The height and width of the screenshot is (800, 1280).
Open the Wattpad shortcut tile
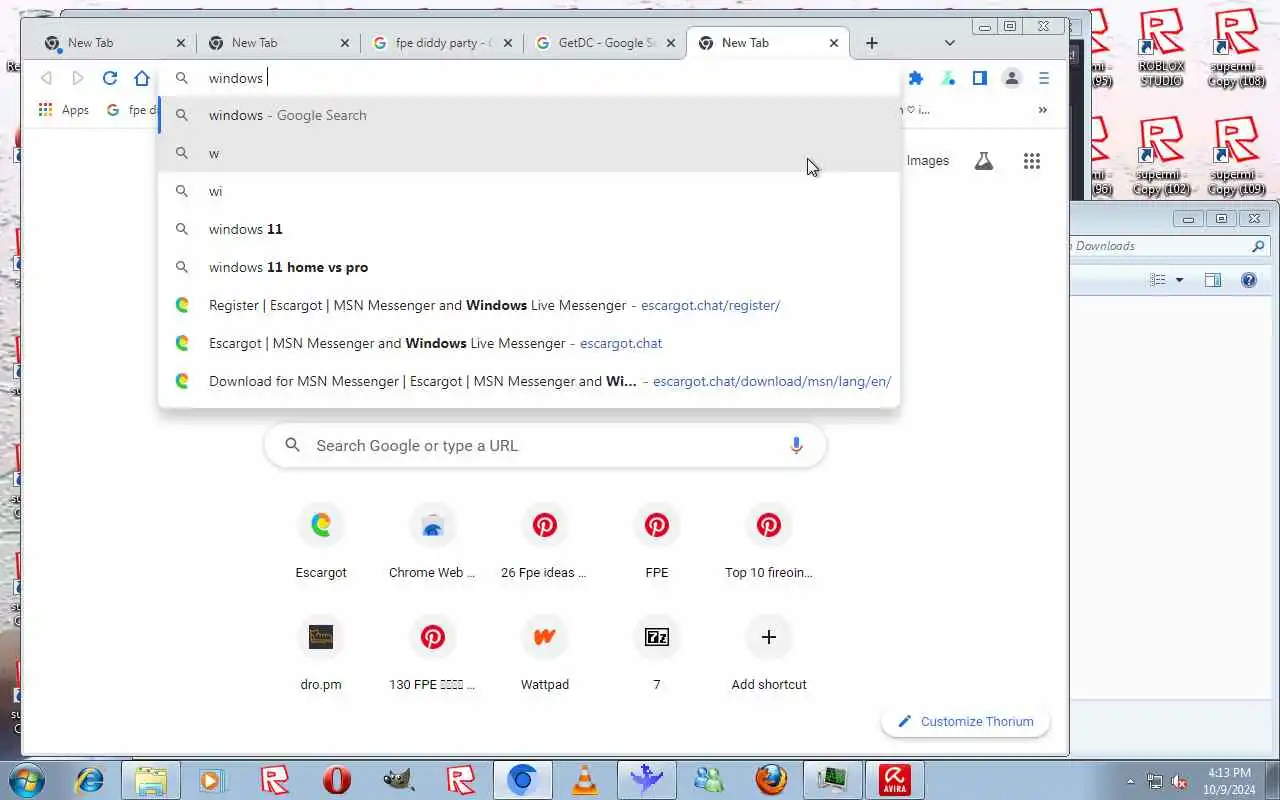[x=545, y=653]
